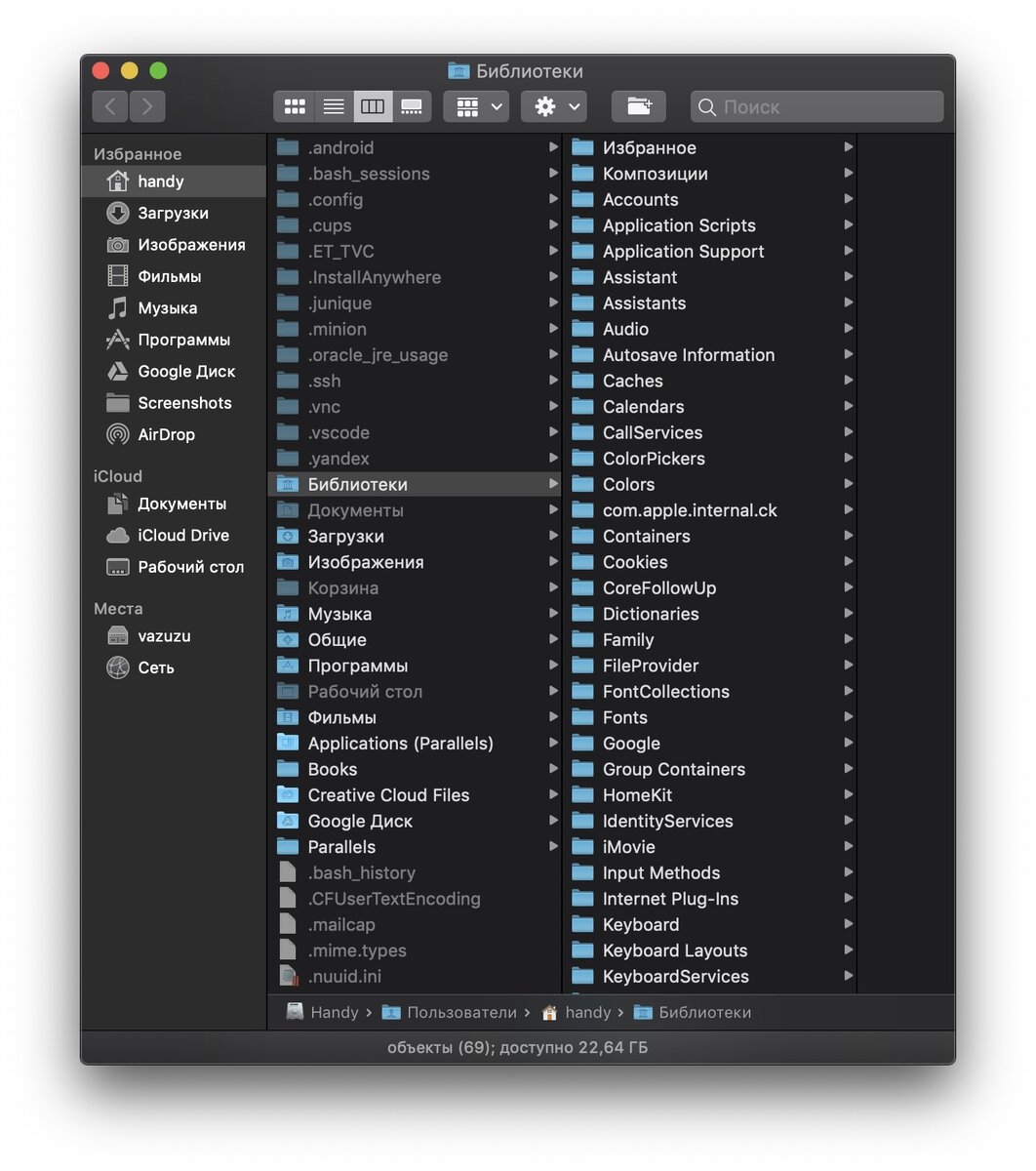Select Музыка in the sidebar

pyautogui.click(x=174, y=308)
